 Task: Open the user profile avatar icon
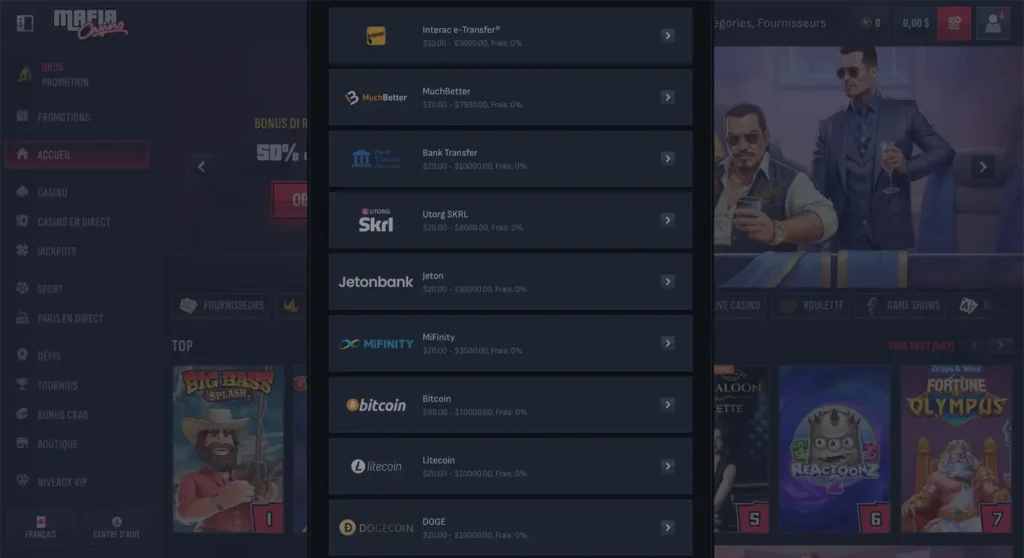pos(993,24)
